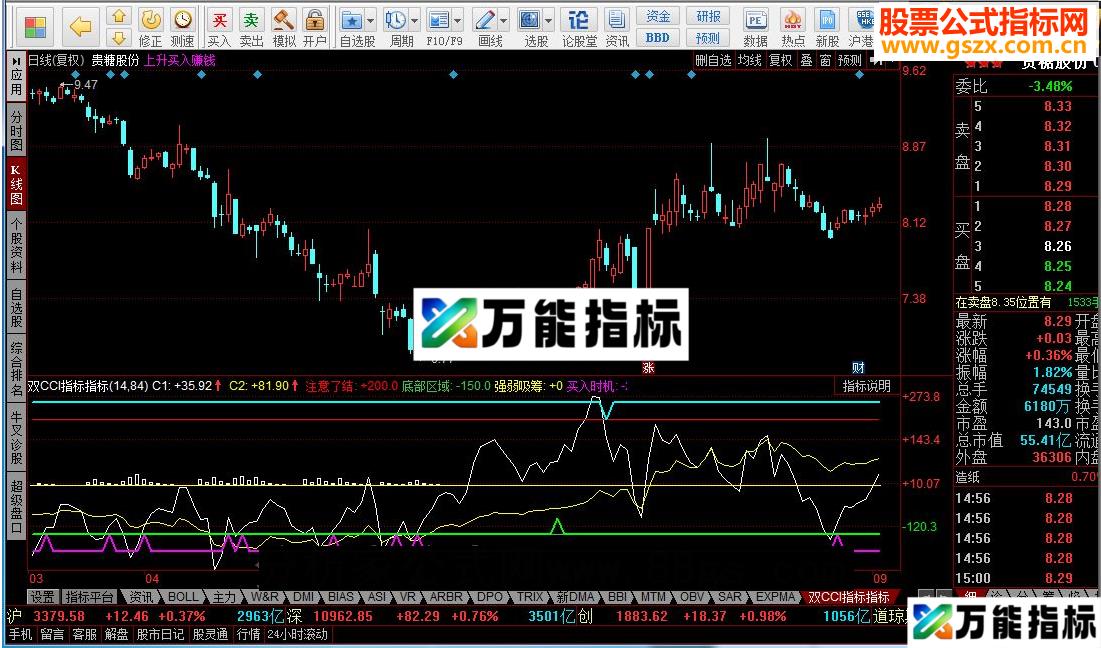Click the BBD funds flow icon

(x=657, y=37)
